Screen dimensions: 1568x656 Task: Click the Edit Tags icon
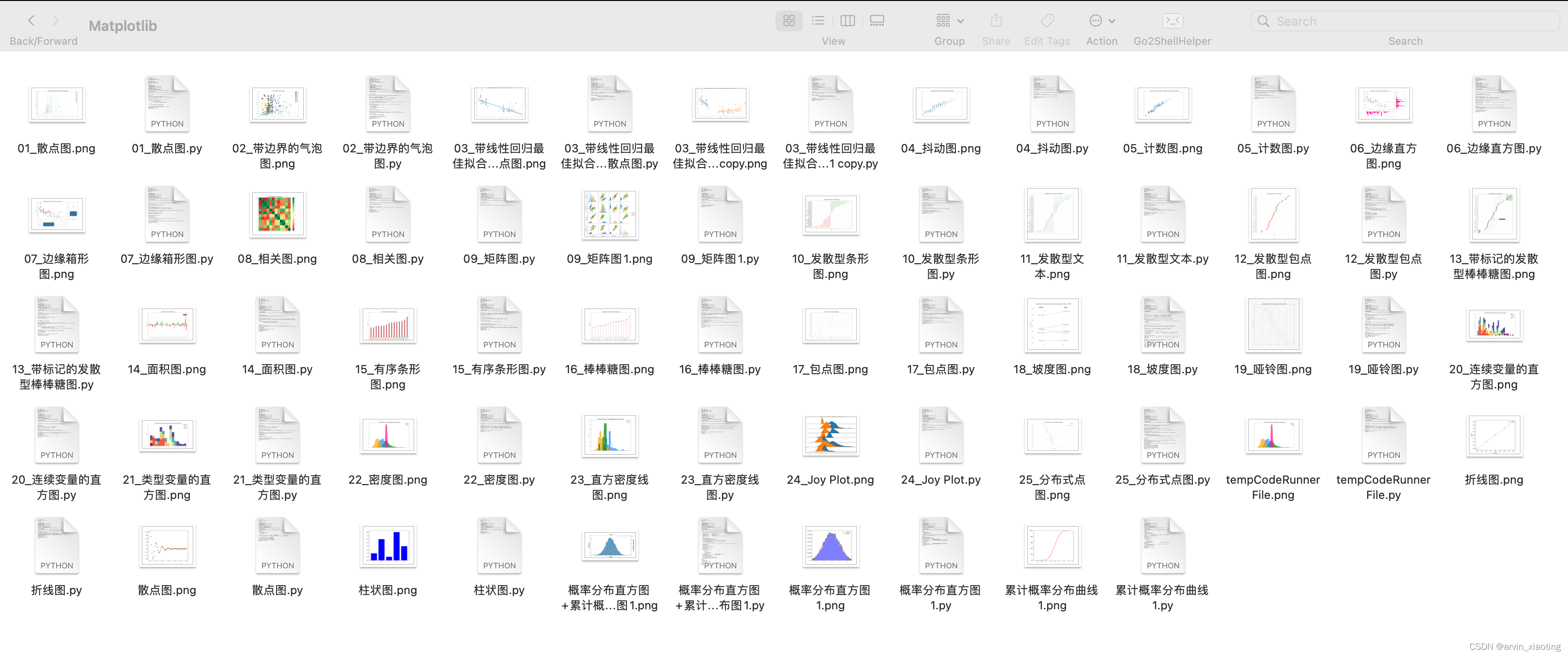point(1047,20)
